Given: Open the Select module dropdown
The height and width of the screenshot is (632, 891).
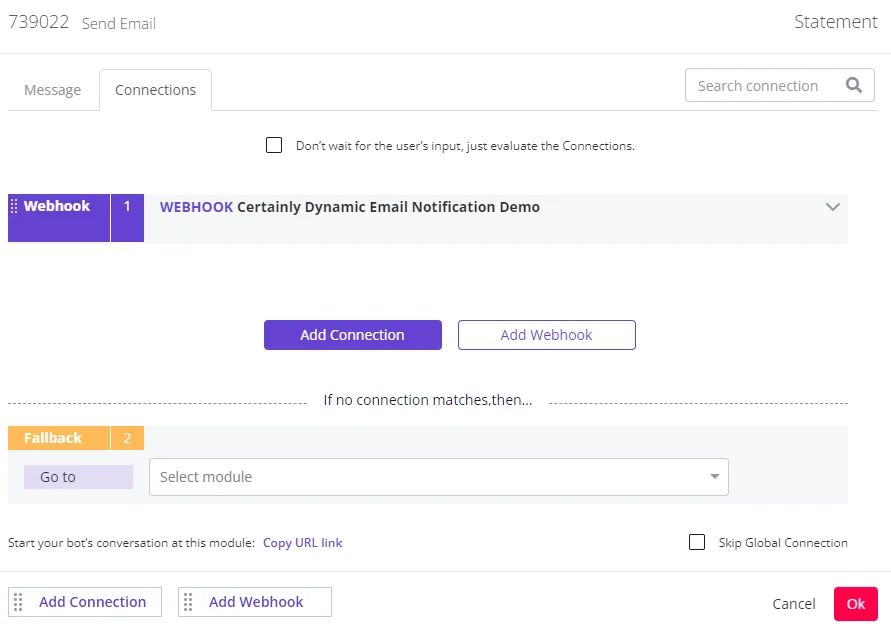Looking at the screenshot, I should pos(439,477).
